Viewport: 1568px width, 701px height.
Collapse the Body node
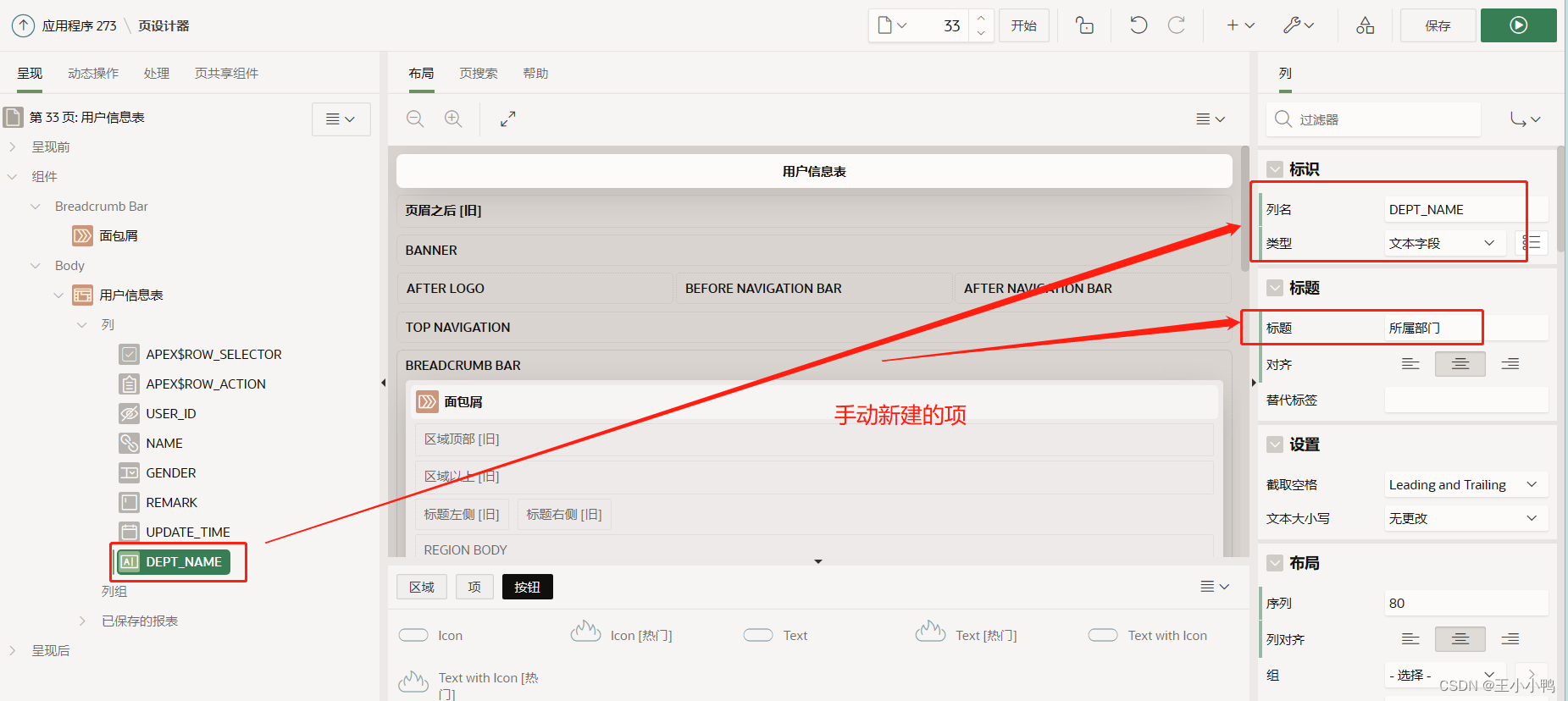pyautogui.click(x=36, y=265)
